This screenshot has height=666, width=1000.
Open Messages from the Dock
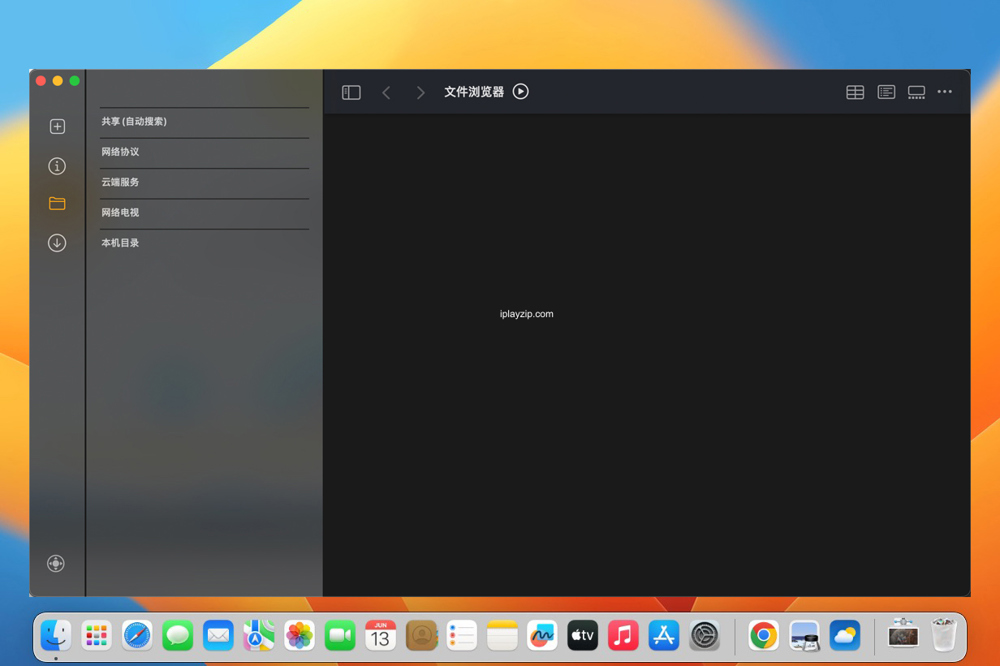point(178,635)
